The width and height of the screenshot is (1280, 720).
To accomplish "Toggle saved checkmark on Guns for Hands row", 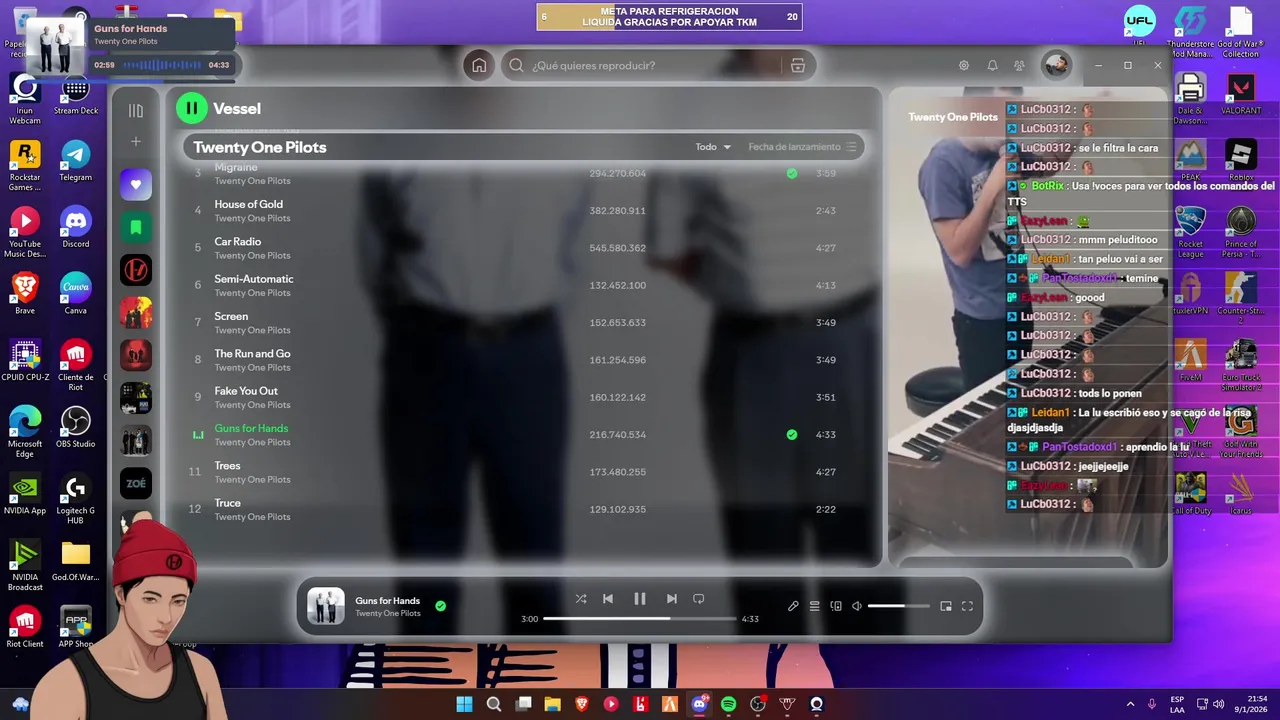I will (792, 435).
